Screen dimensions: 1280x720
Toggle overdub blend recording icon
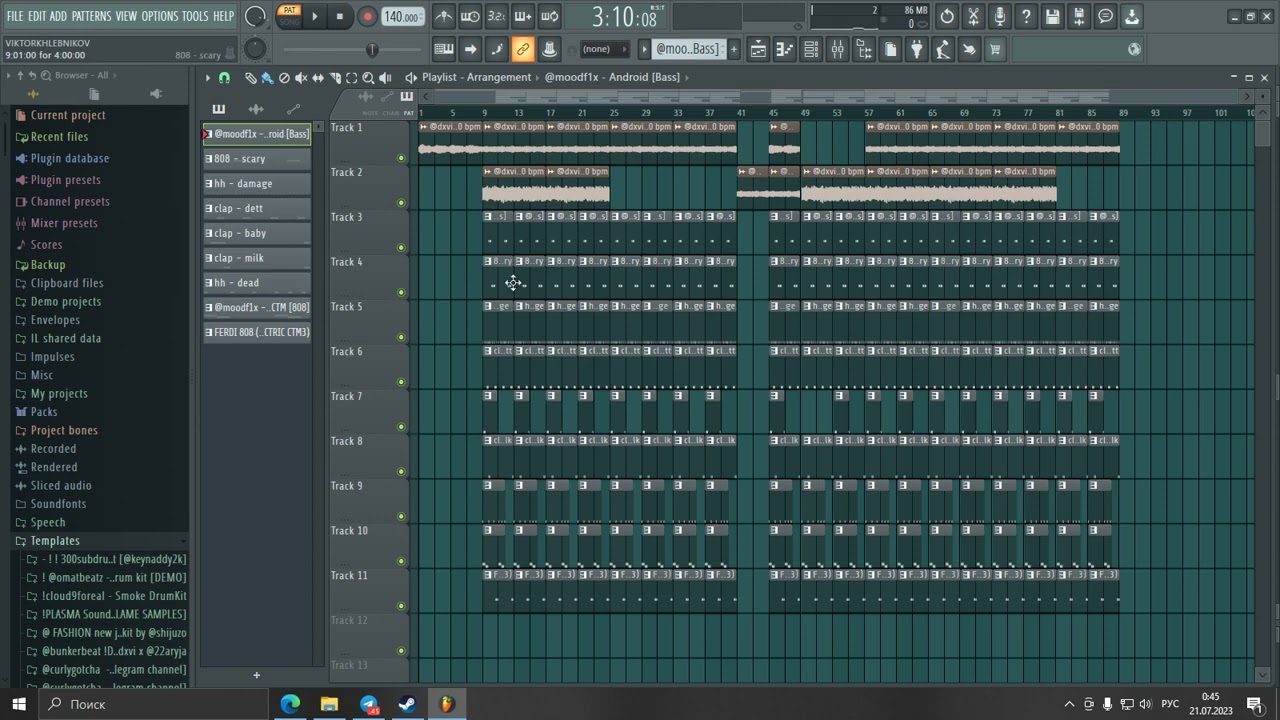(x=522, y=16)
